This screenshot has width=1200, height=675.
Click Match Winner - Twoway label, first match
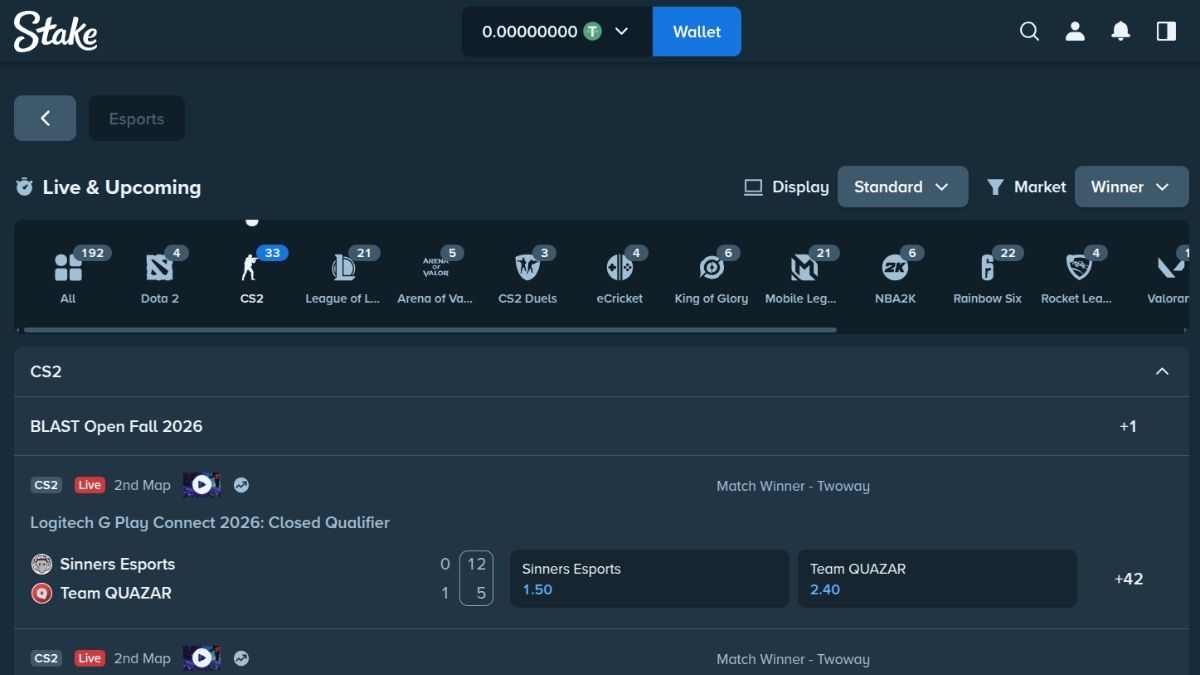click(x=793, y=486)
